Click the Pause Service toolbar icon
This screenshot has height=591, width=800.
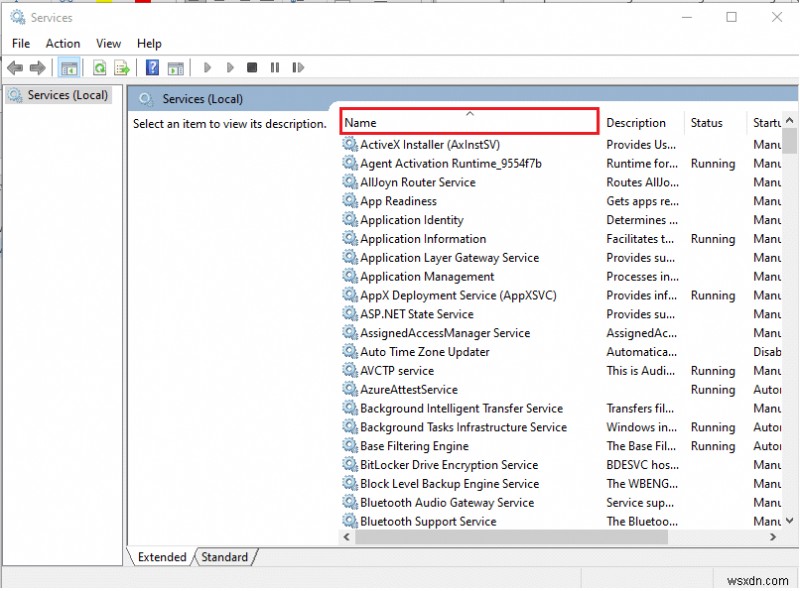coord(275,68)
